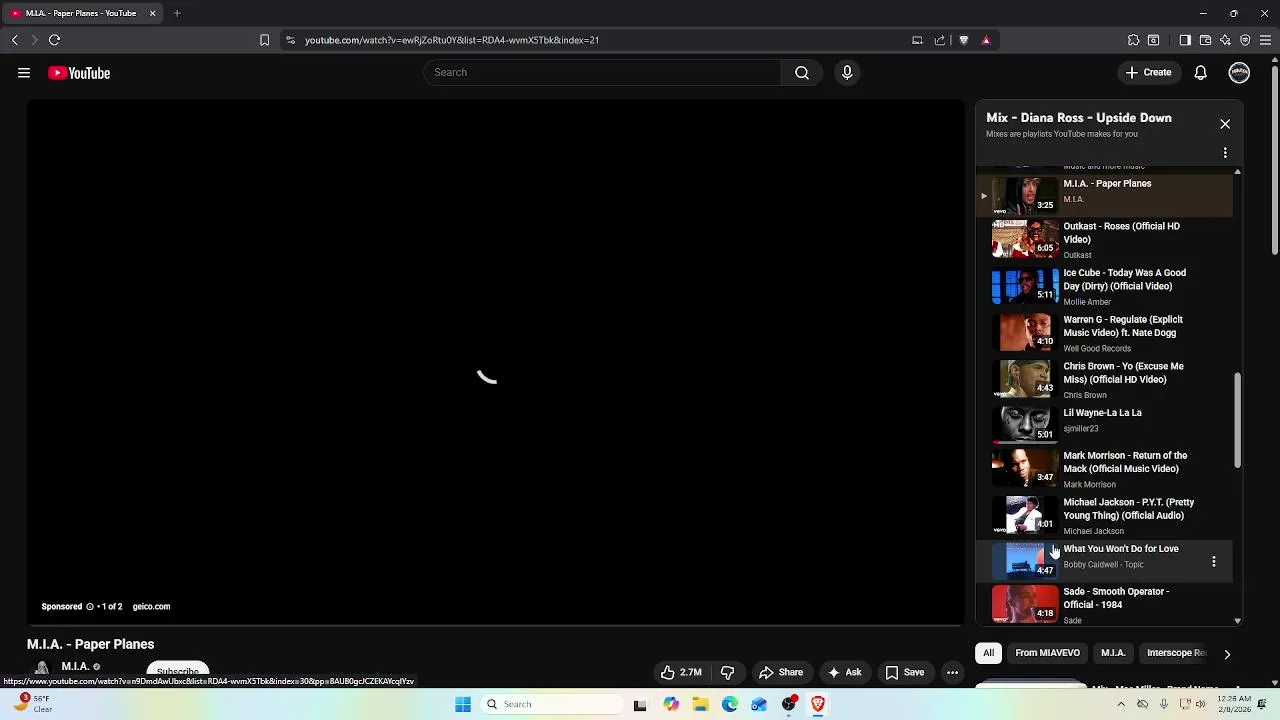Image resolution: width=1280 pixels, height=720 pixels.
Task: Open more actions ellipsis below the video
Action: 952,672
